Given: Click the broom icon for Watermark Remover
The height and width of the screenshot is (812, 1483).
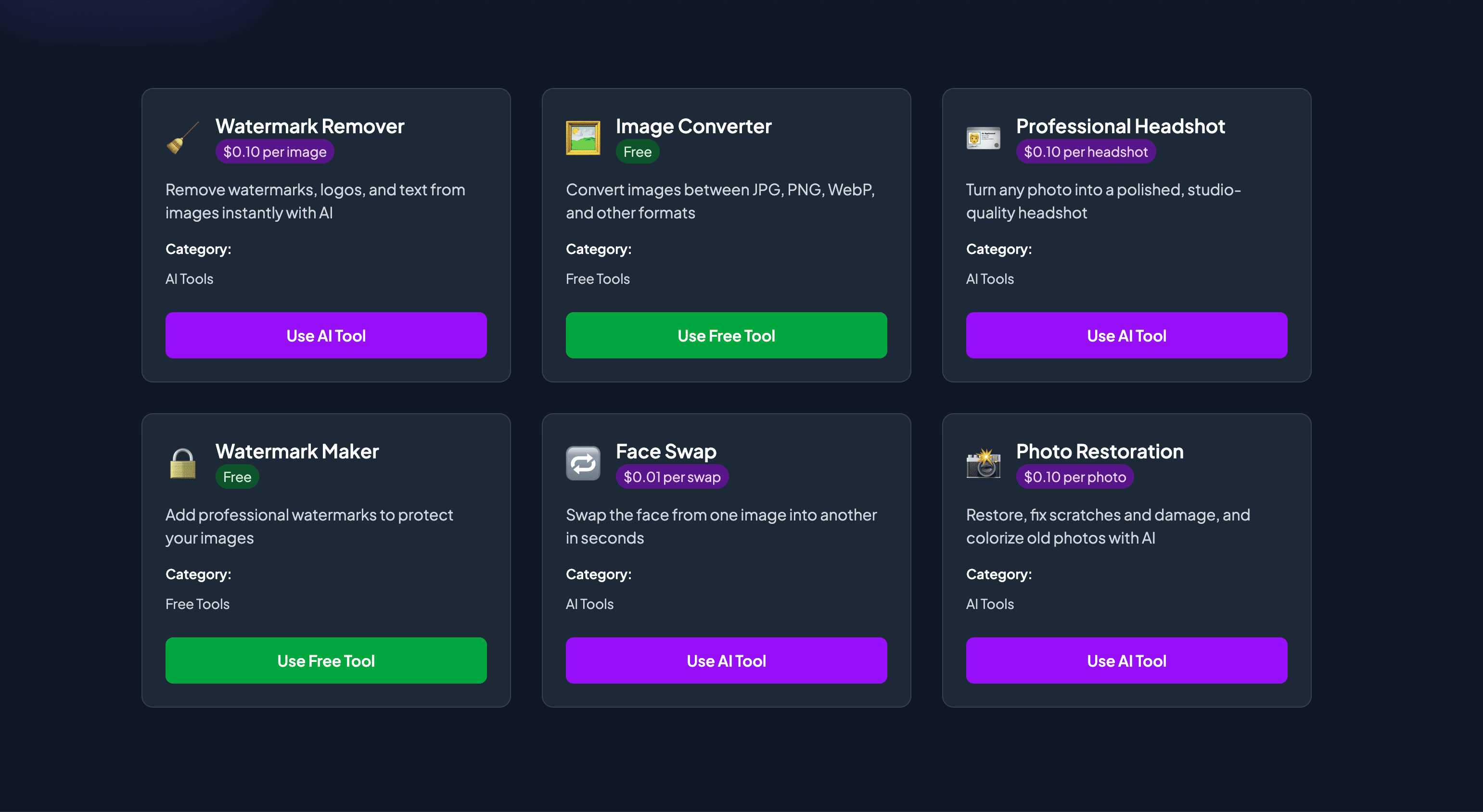Looking at the screenshot, I should point(182,138).
